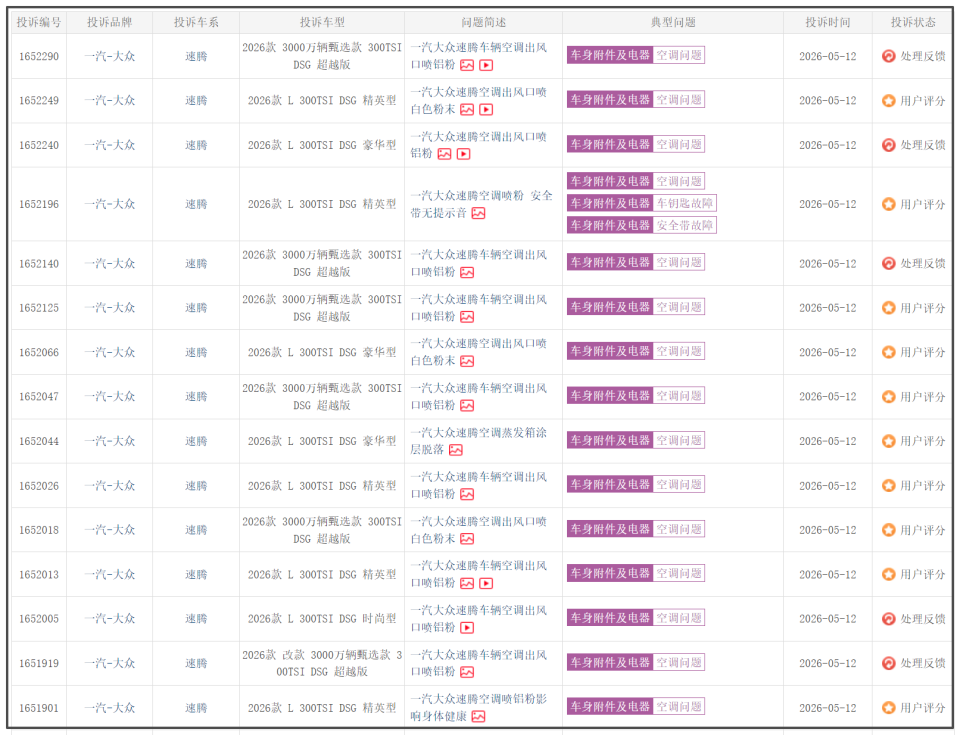Open image icon in complaint 1652066 row
This screenshot has width=960, height=735.
(467, 361)
